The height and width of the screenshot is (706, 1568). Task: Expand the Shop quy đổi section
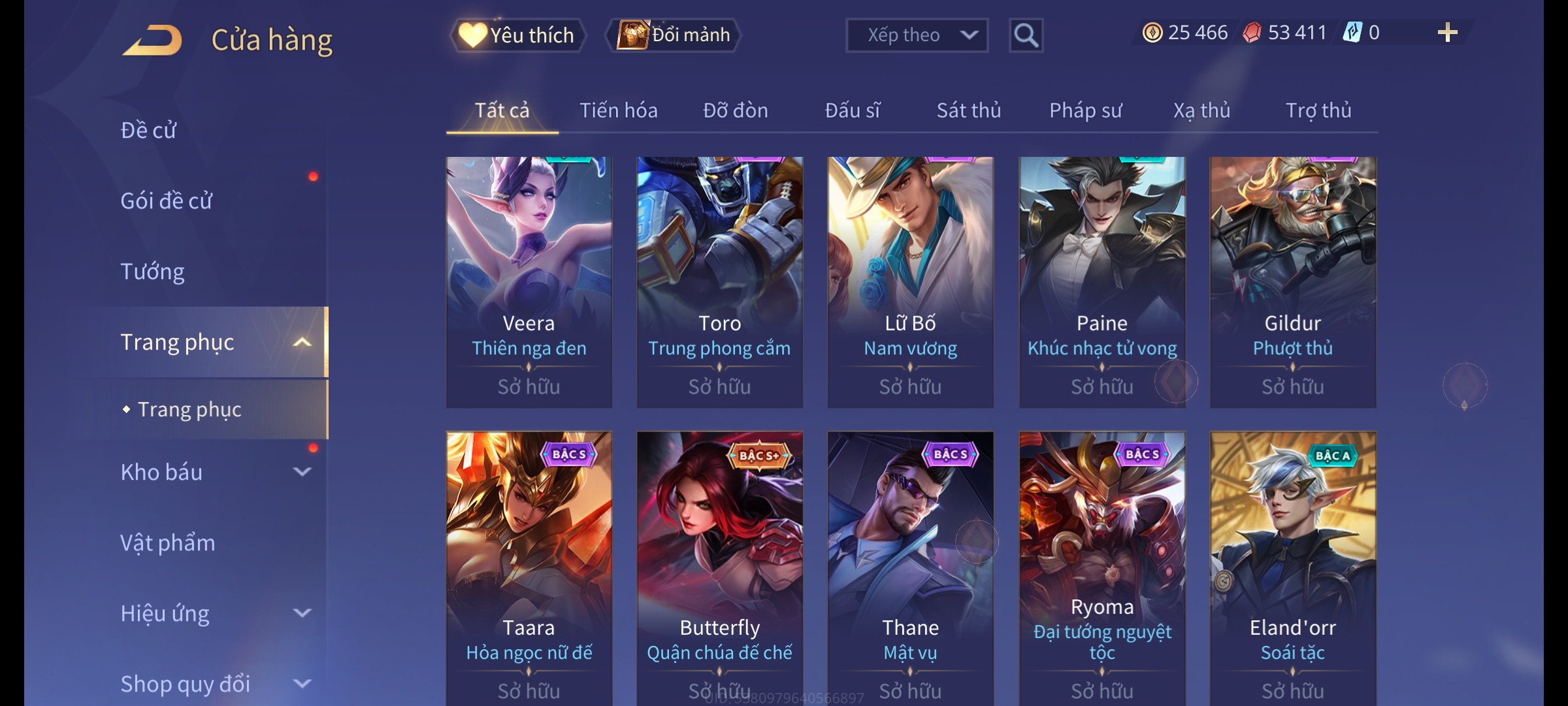pos(302,684)
